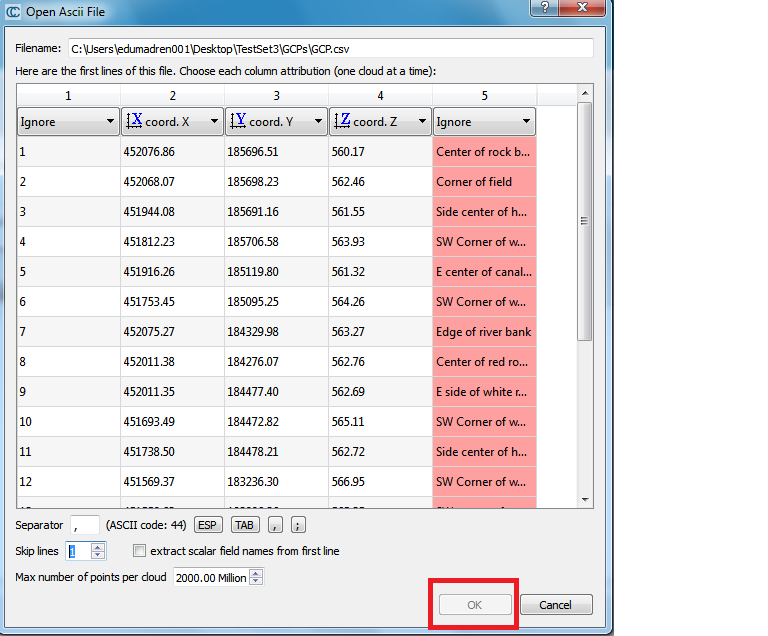
Task: Open column 5 Ignore dropdown
Action: pos(484,122)
